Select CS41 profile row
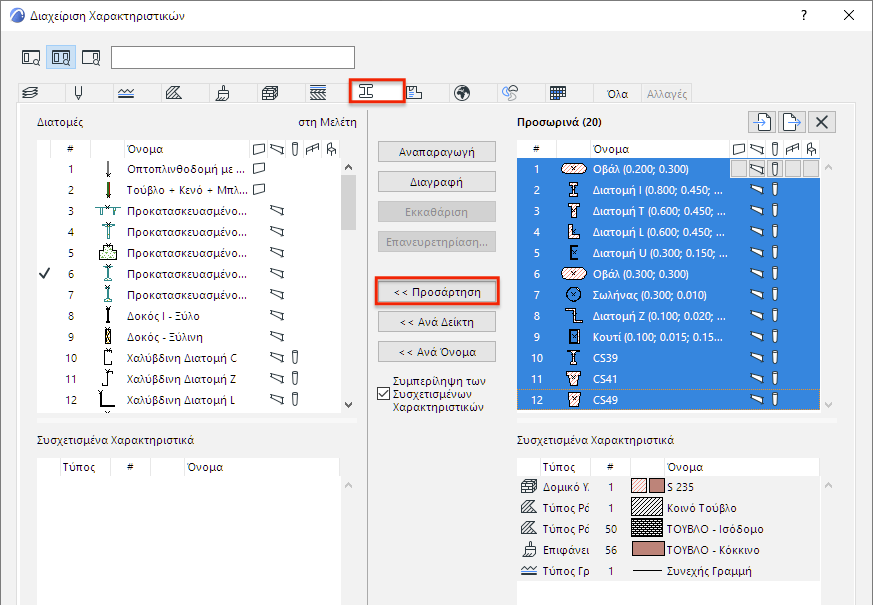This screenshot has width=873, height=605. click(x=668, y=379)
